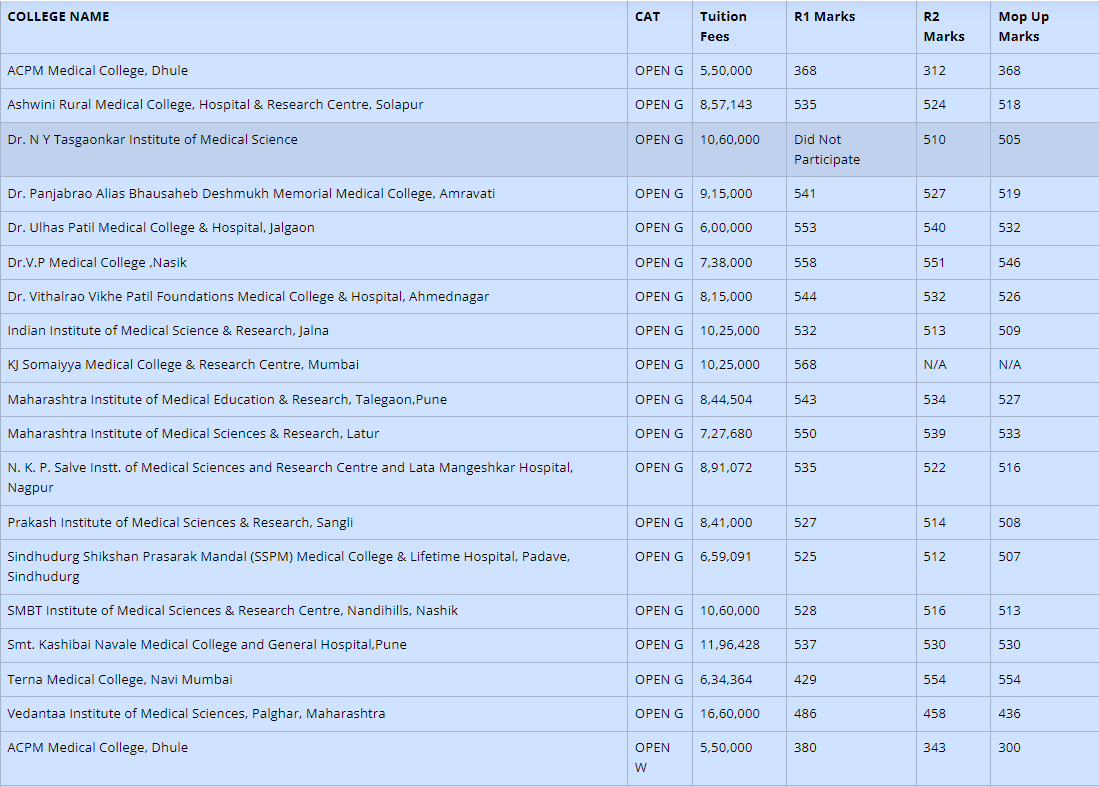
Task: Click the COLLEGE NAME column header
Action: pos(58,17)
